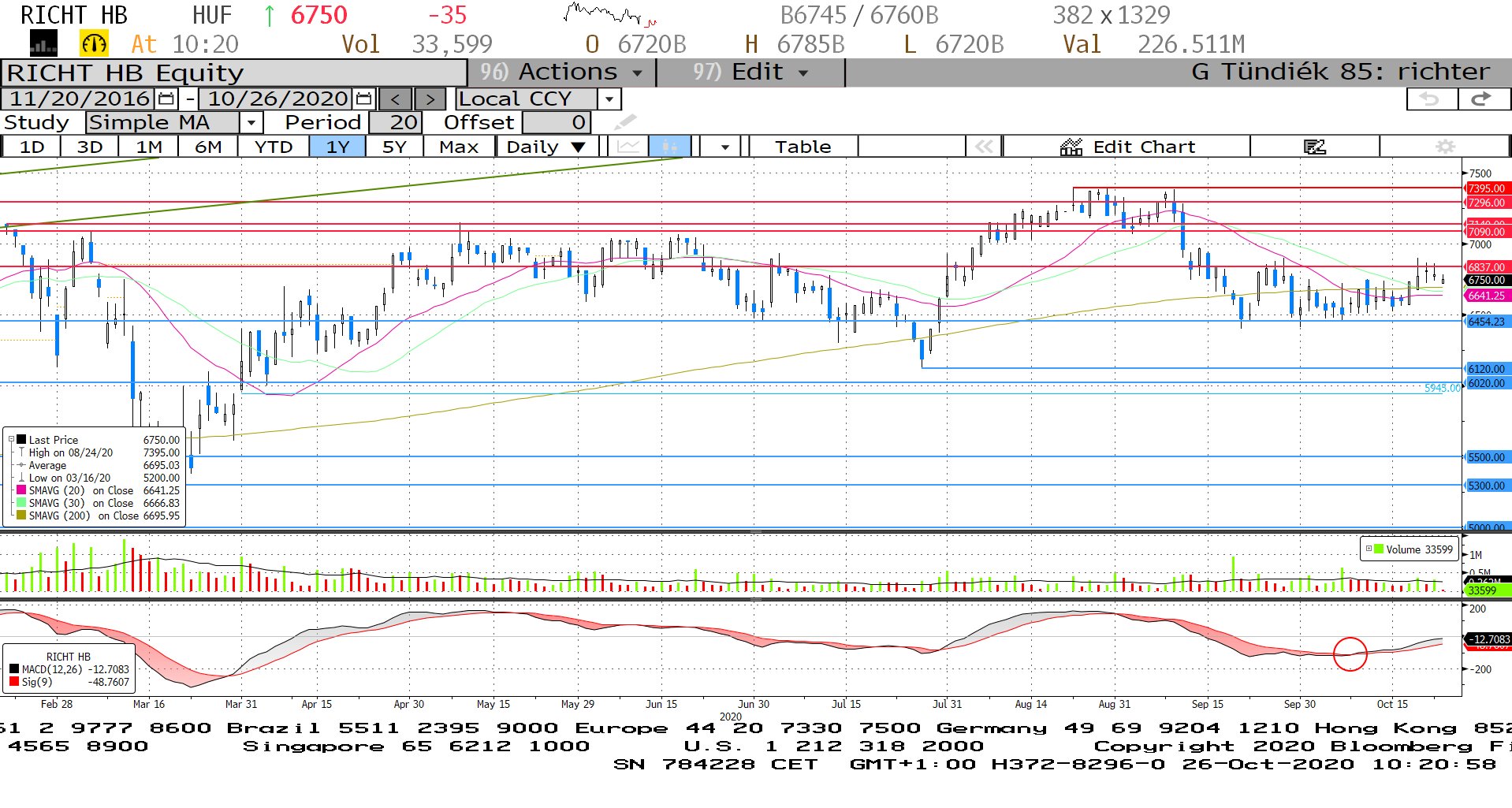This screenshot has height=808, width=1512.
Task: Click the 7395.00 red price label
Action: (1487, 188)
